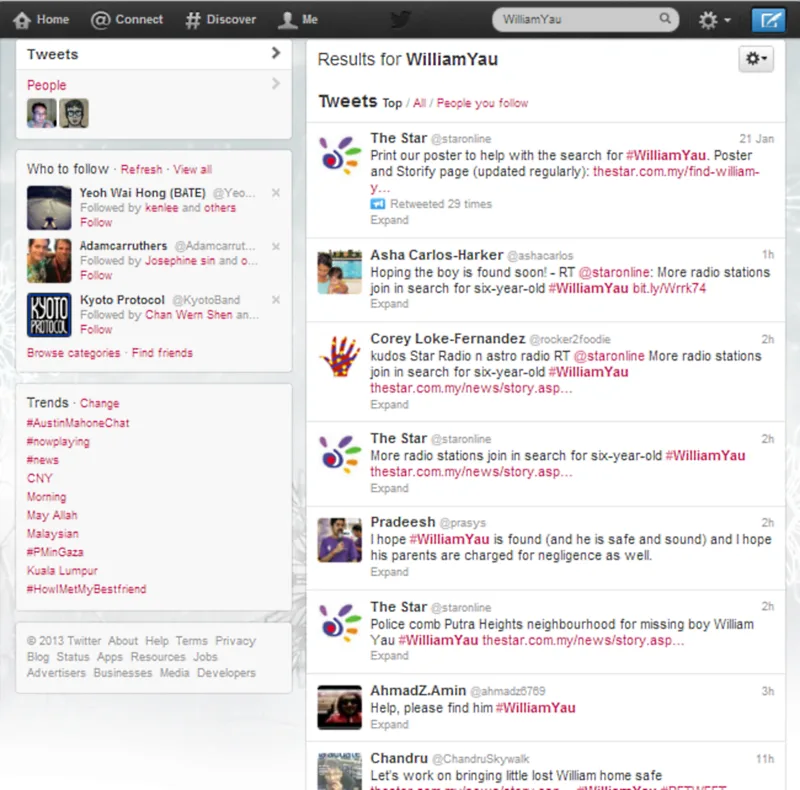
Task: Click the search box containing WilliamYau
Action: tap(575, 19)
